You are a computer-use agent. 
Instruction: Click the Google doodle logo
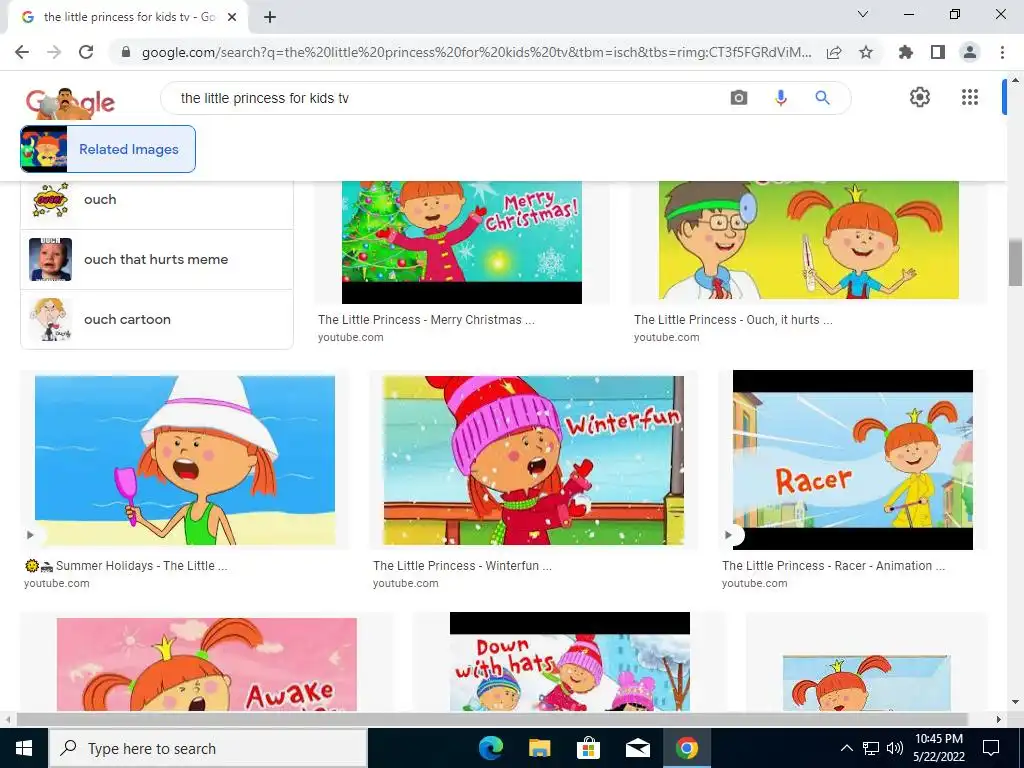point(71,103)
